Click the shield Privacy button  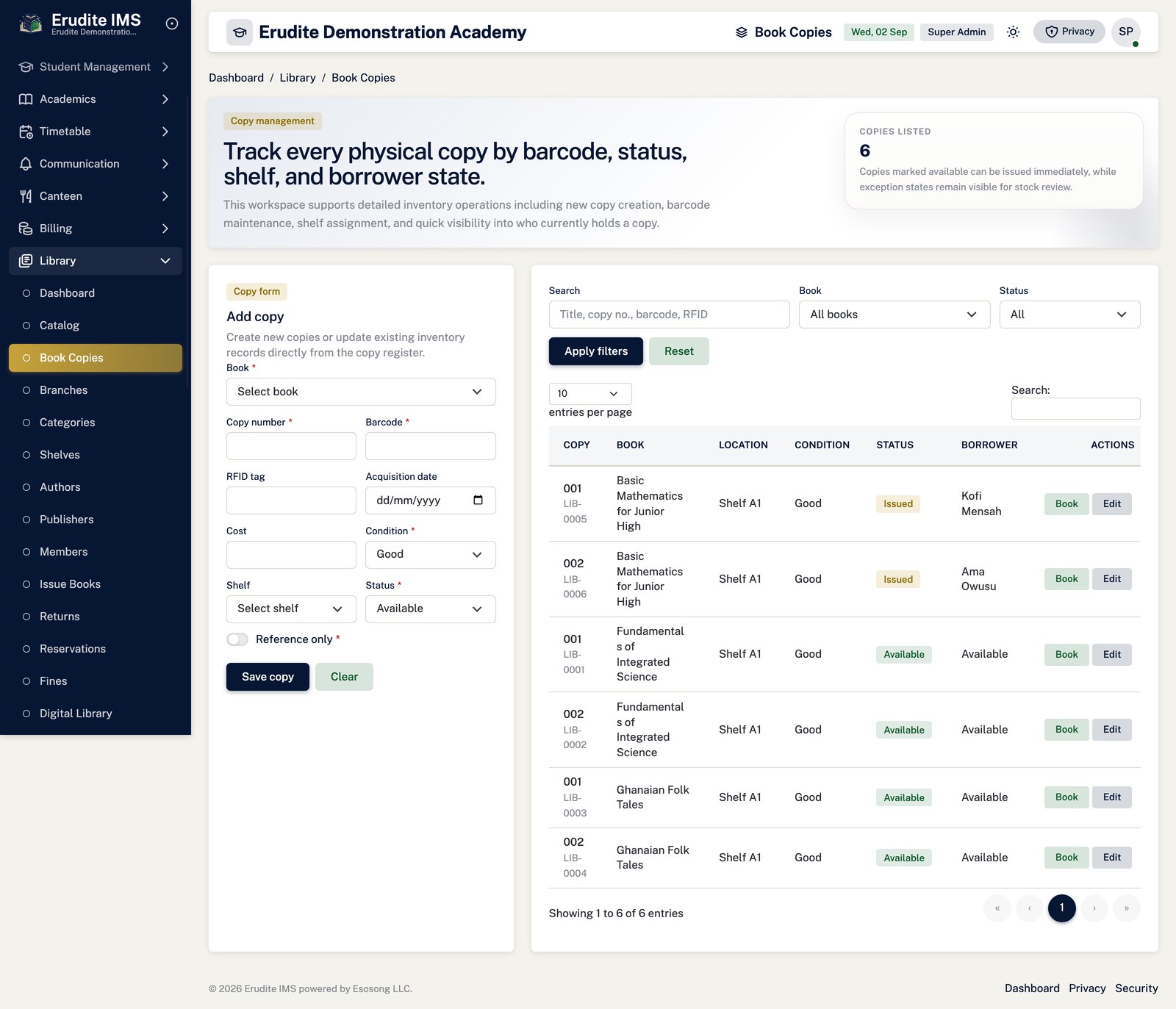coord(1069,32)
